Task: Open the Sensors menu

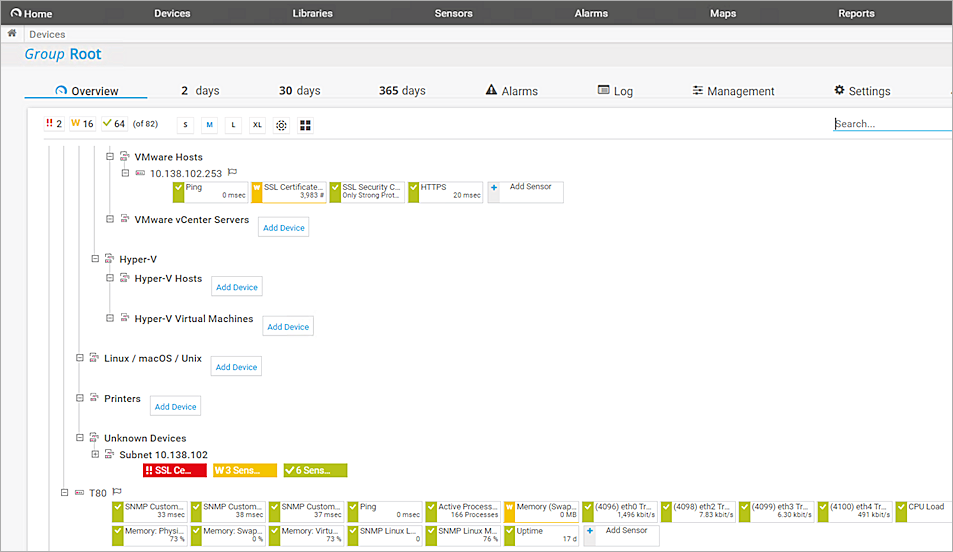Action: [454, 14]
